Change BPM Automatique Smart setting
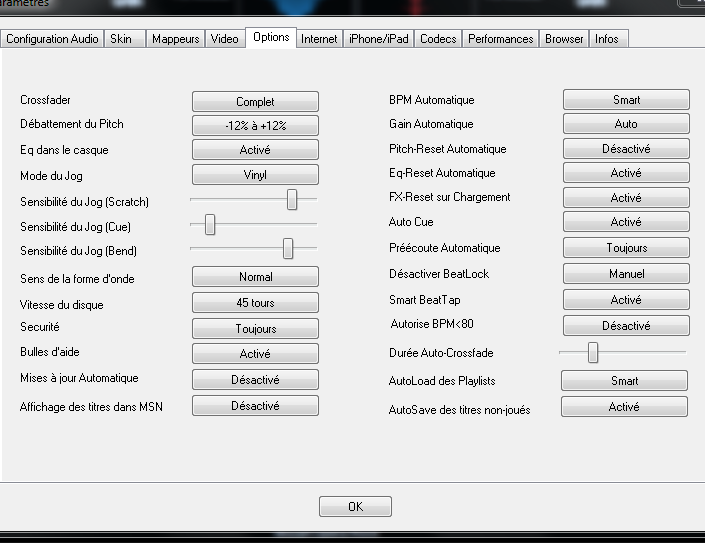The image size is (705, 543). [626, 100]
